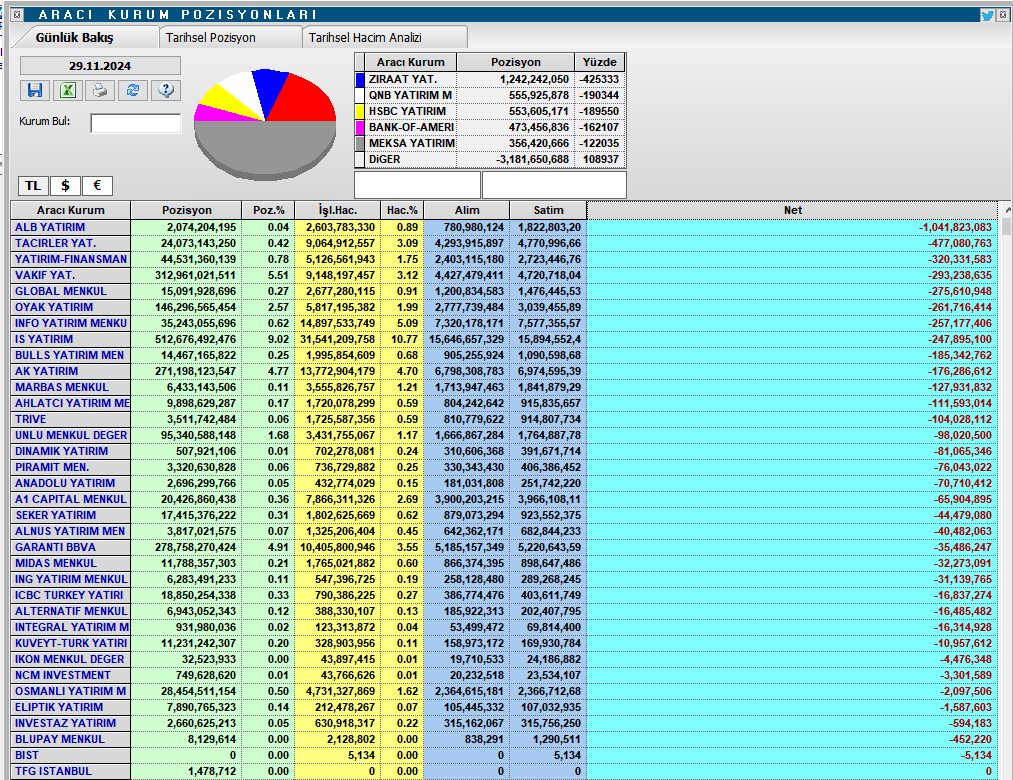Show values in euros (€)
1013x780 pixels.
(x=98, y=186)
